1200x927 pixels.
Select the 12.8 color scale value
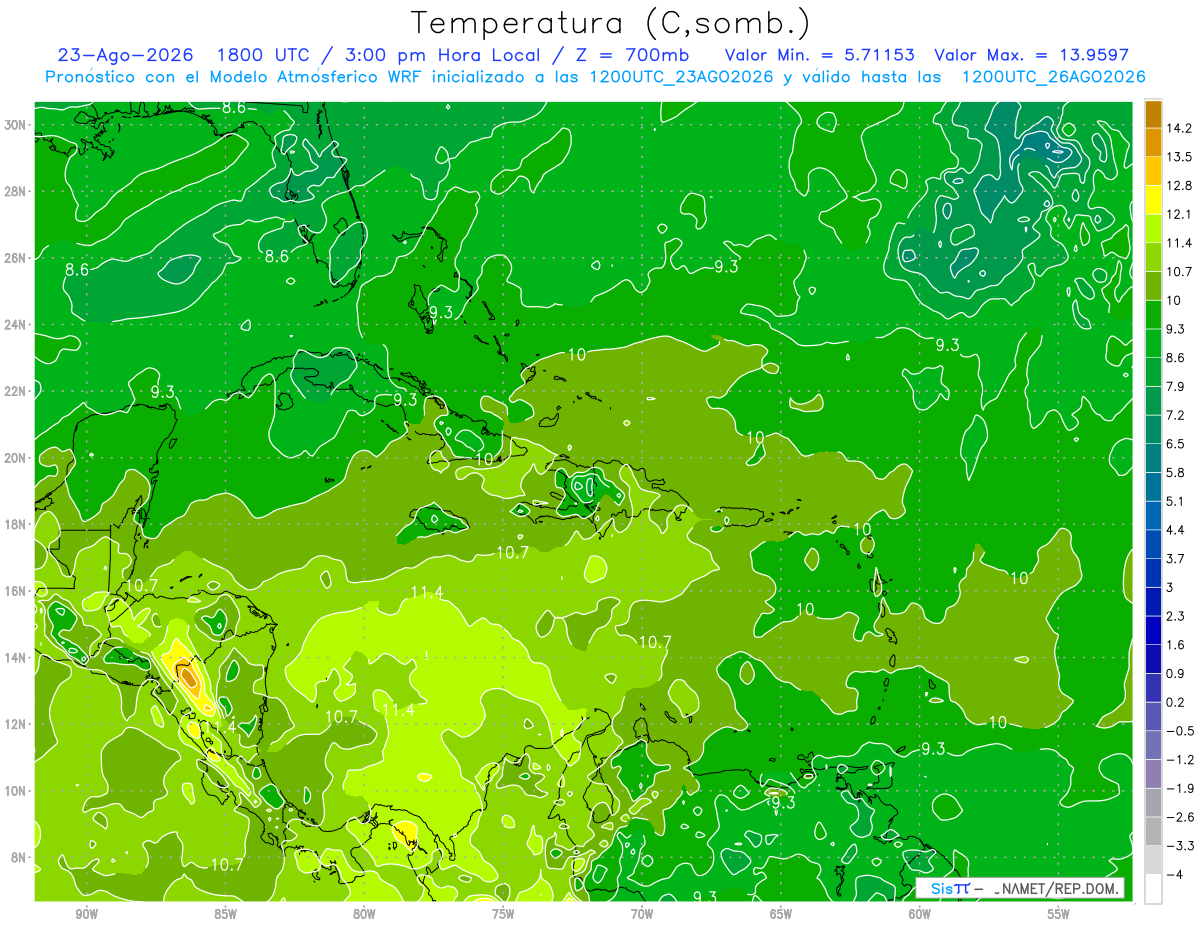1179,186
